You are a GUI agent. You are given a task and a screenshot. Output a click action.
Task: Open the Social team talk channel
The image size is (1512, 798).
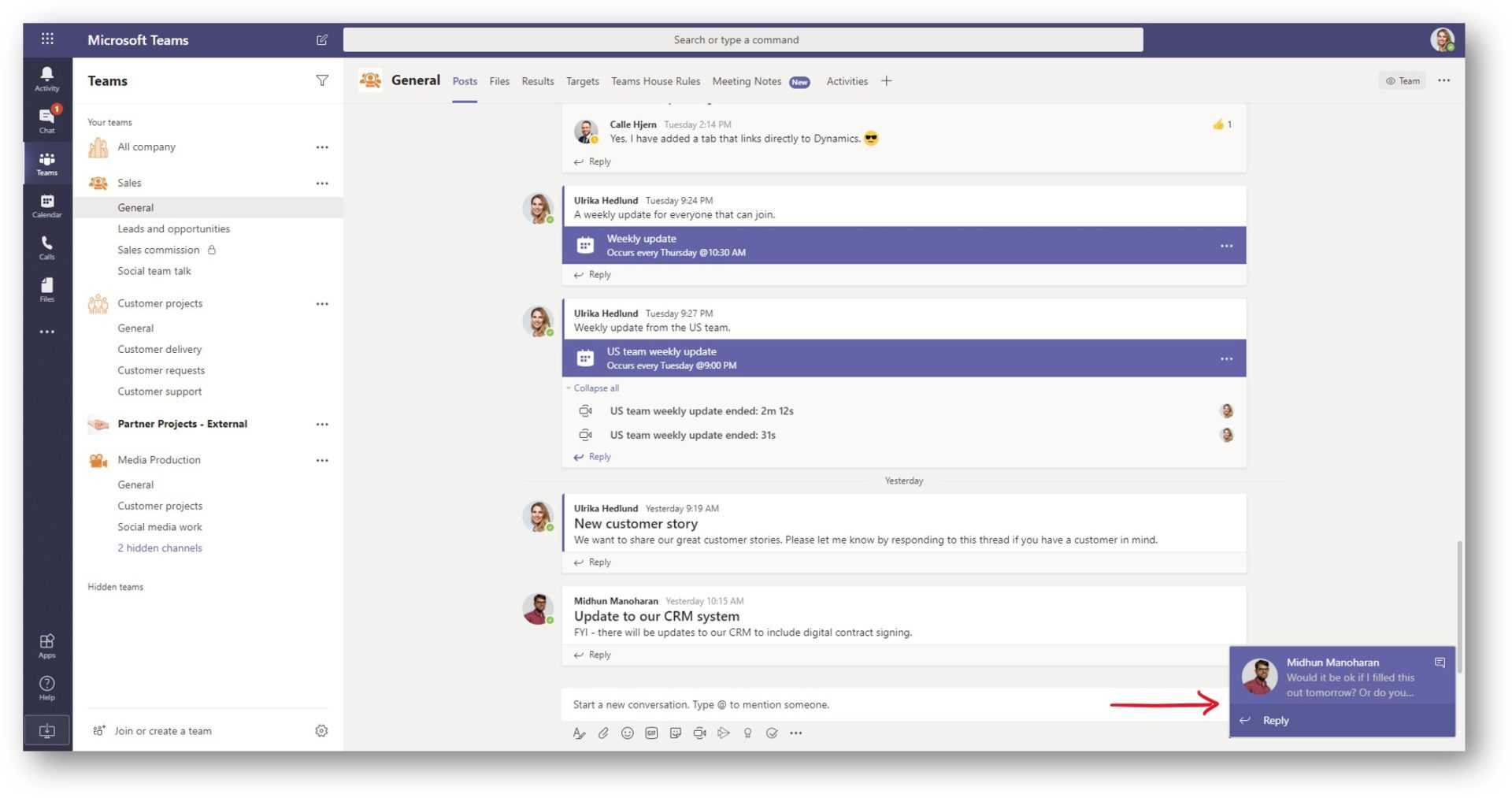pyautogui.click(x=154, y=271)
